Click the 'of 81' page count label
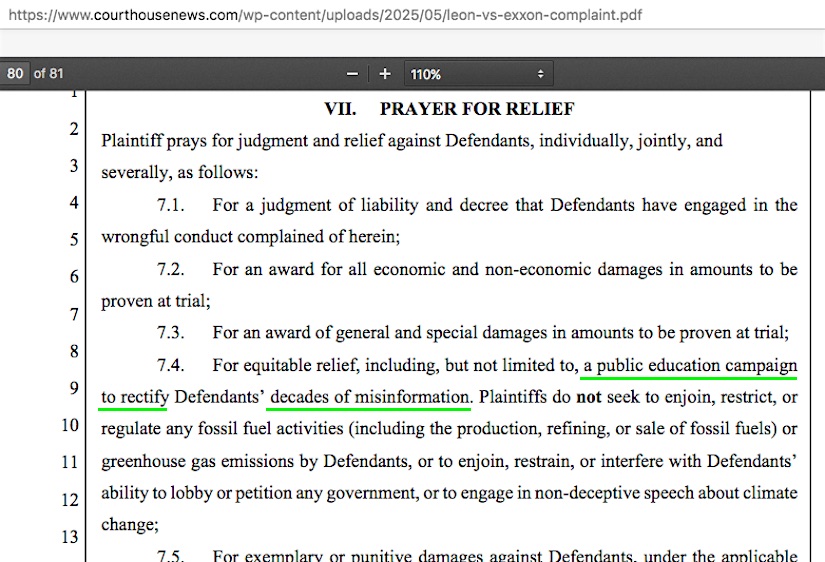Viewport: 825px width, 562px height. tap(48, 74)
